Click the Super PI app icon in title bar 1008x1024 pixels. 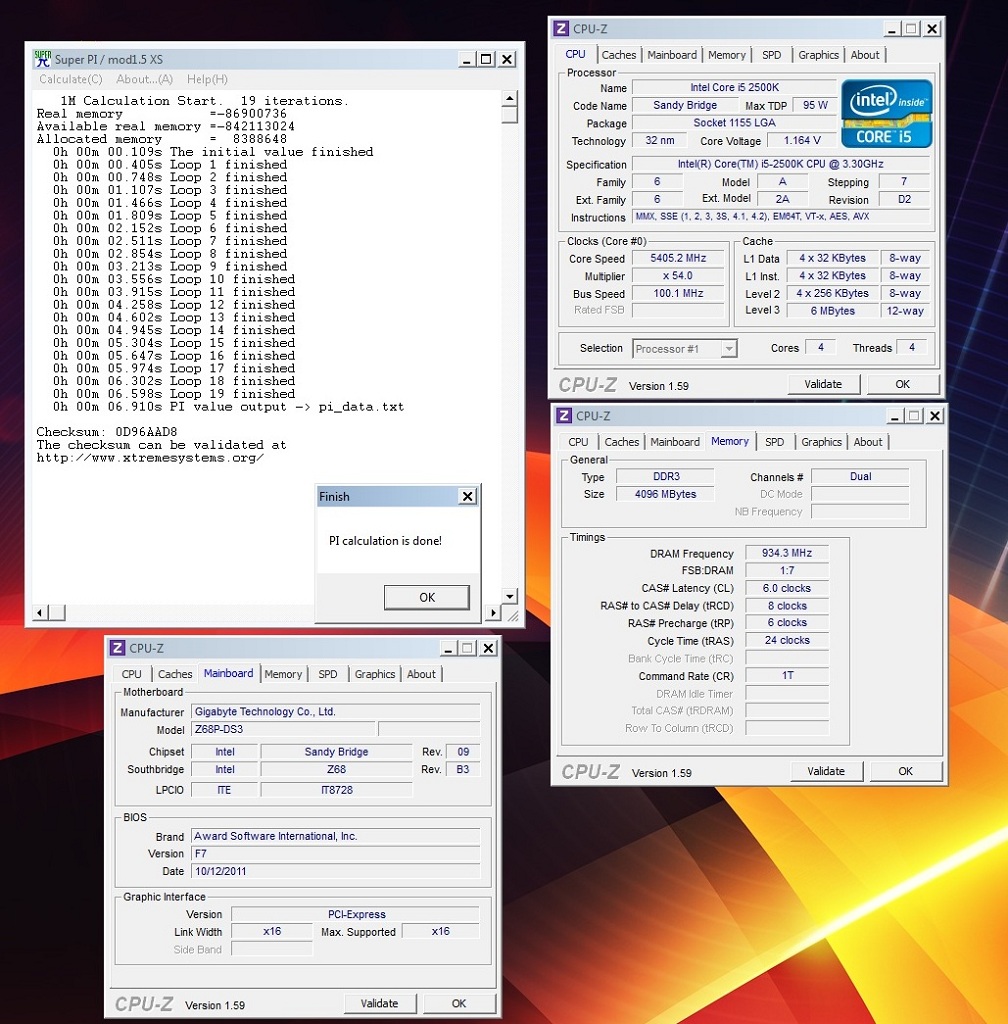(x=42, y=59)
